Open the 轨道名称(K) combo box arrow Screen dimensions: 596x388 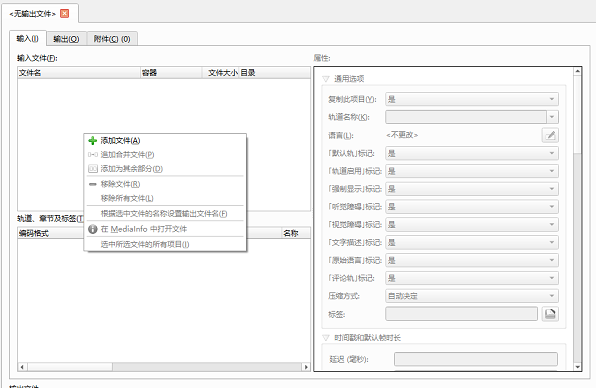(552, 117)
